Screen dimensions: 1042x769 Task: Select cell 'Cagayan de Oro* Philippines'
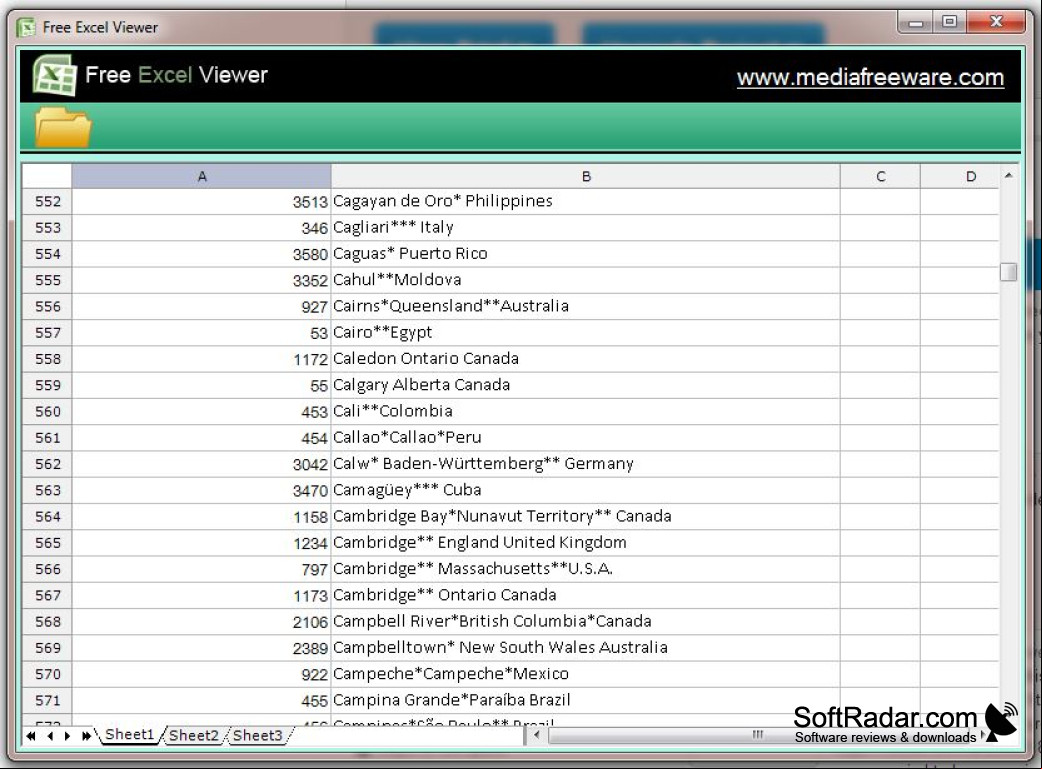coord(585,201)
